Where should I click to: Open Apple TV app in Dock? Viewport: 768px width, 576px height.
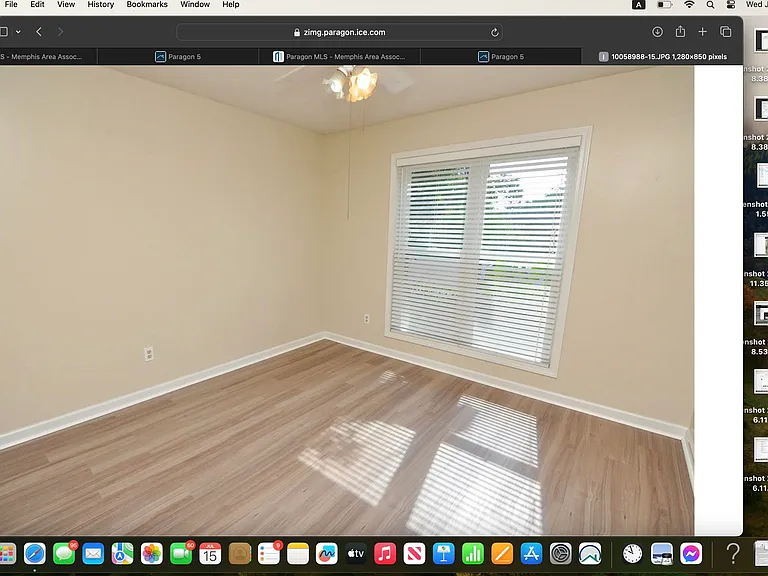356,554
